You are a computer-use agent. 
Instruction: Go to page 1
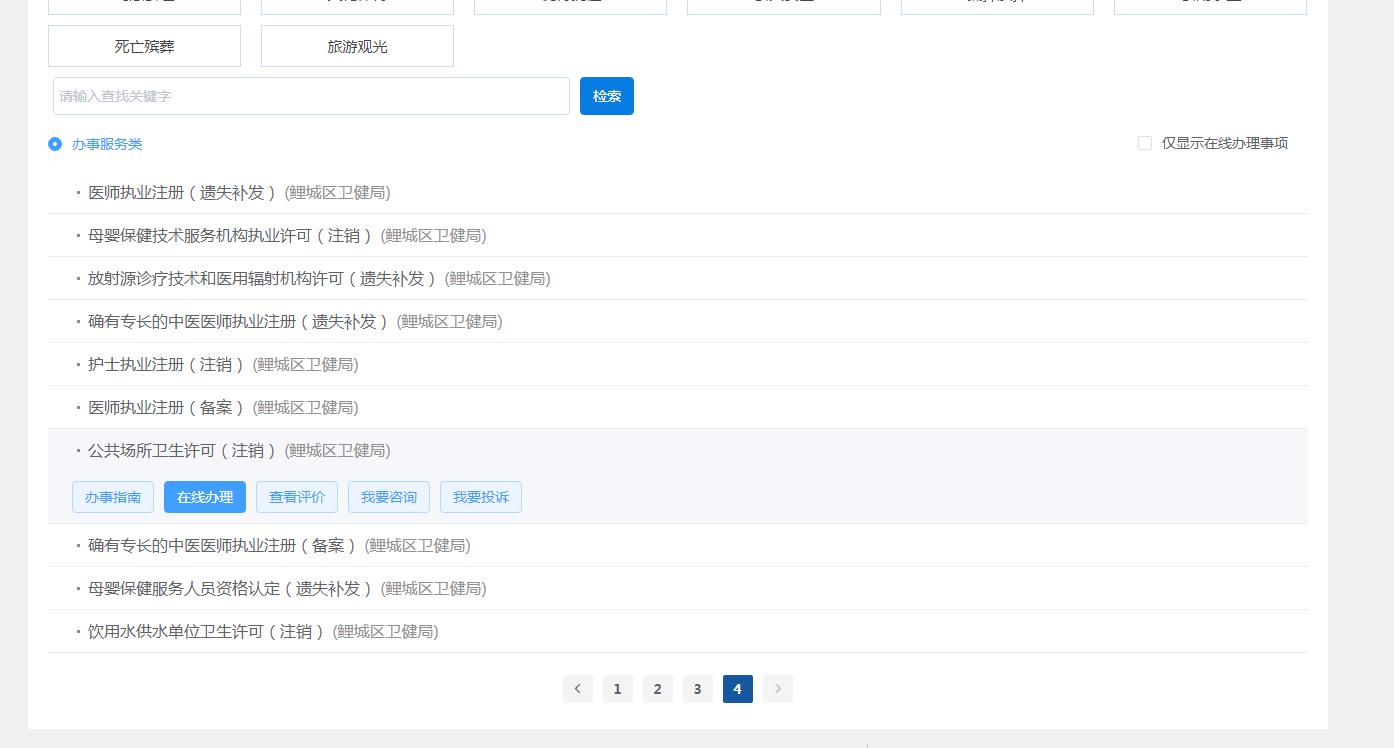[617, 689]
